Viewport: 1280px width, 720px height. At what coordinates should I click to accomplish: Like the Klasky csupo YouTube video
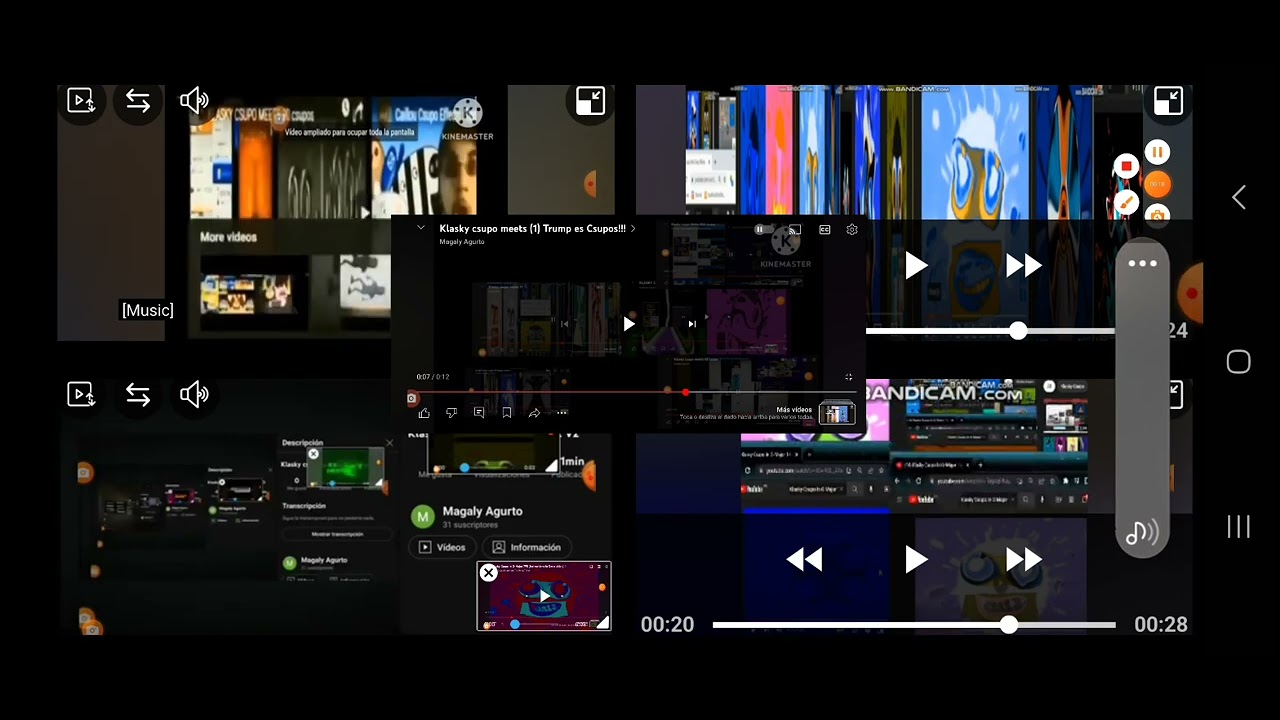point(424,413)
